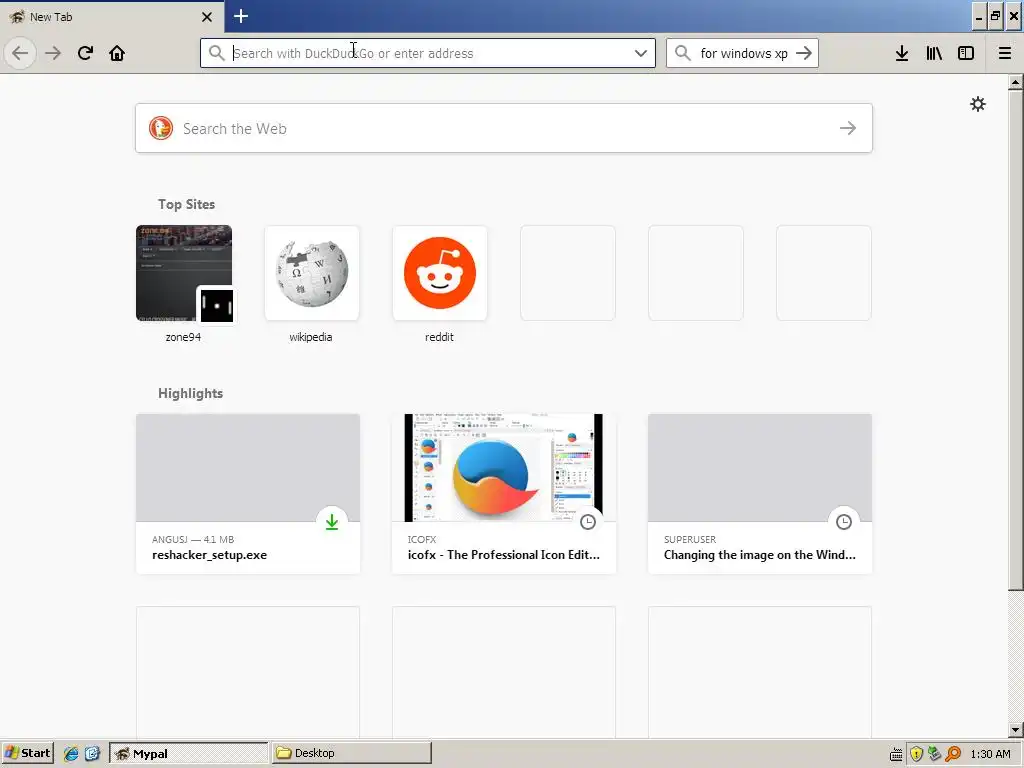Open new tab preferences gear
1024x768 pixels.
coord(978,104)
